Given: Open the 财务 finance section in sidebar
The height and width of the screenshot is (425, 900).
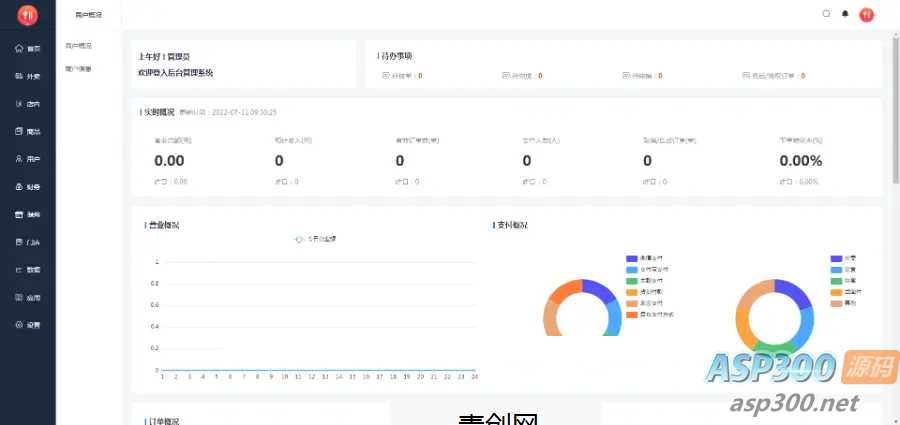Looking at the screenshot, I should [27, 187].
